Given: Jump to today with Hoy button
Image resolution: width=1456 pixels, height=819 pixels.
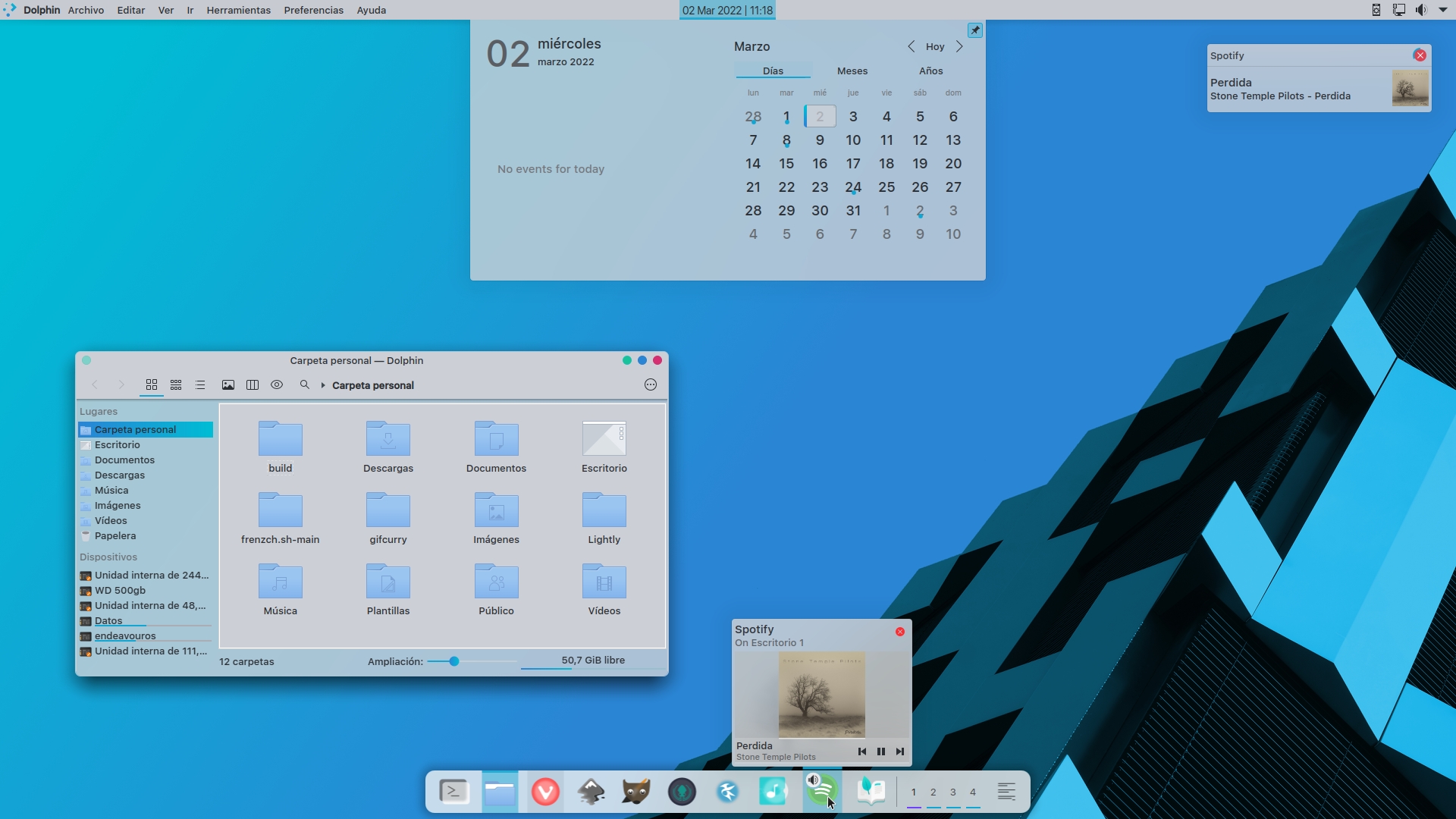Looking at the screenshot, I should point(935,47).
